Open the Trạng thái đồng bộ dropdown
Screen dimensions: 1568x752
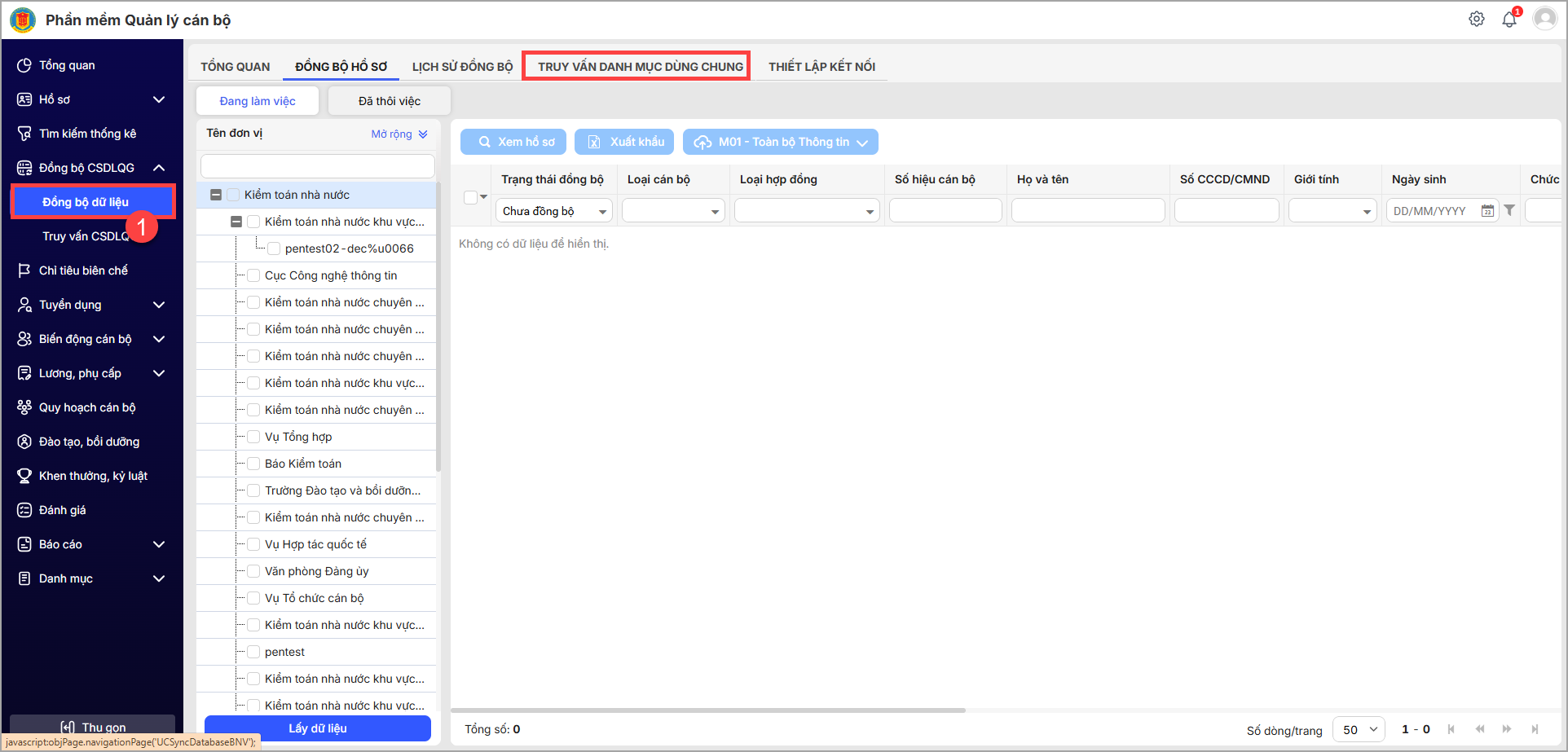(554, 211)
